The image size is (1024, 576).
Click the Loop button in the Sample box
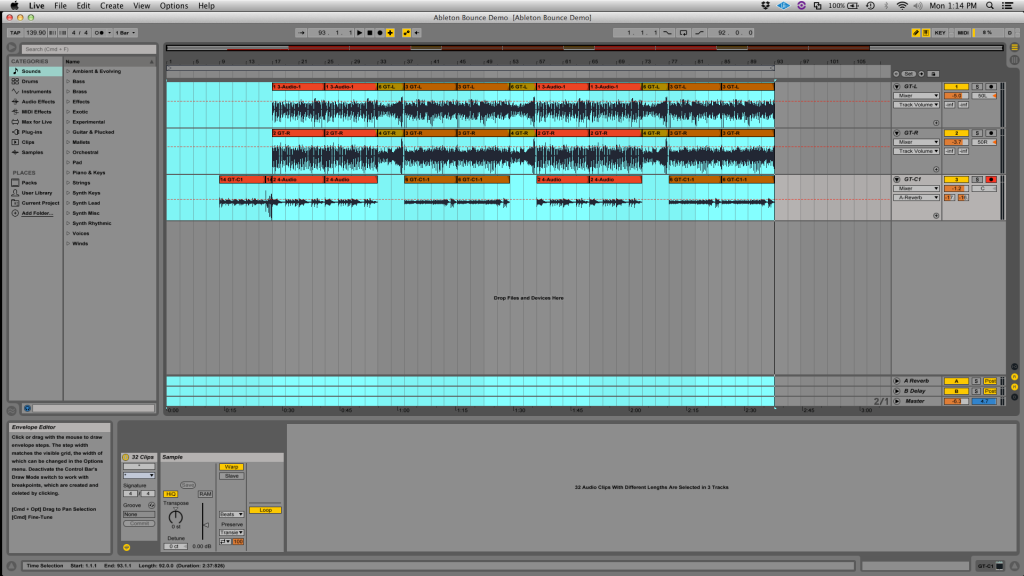(265, 510)
